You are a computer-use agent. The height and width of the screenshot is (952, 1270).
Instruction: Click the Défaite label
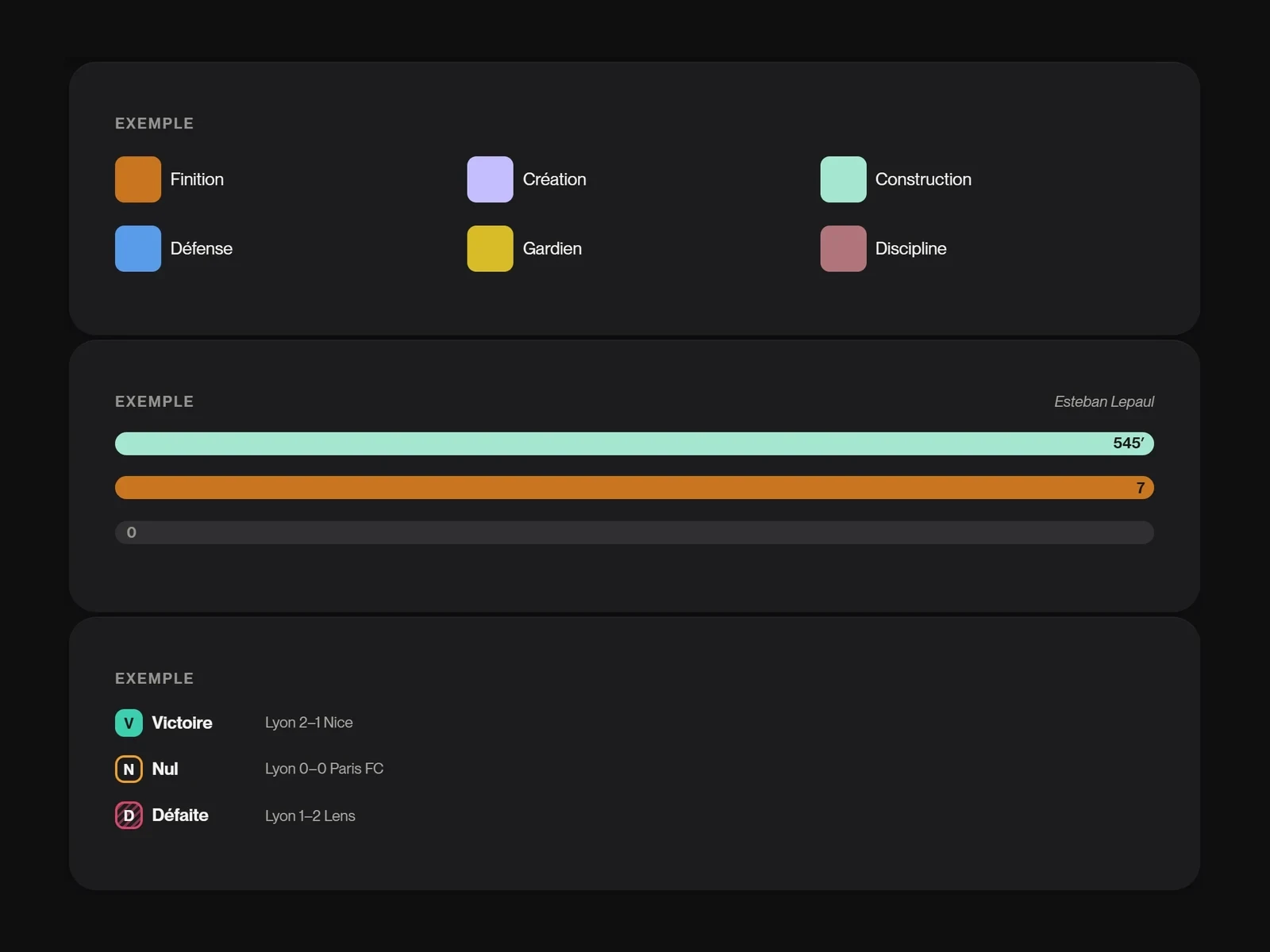[x=180, y=816]
